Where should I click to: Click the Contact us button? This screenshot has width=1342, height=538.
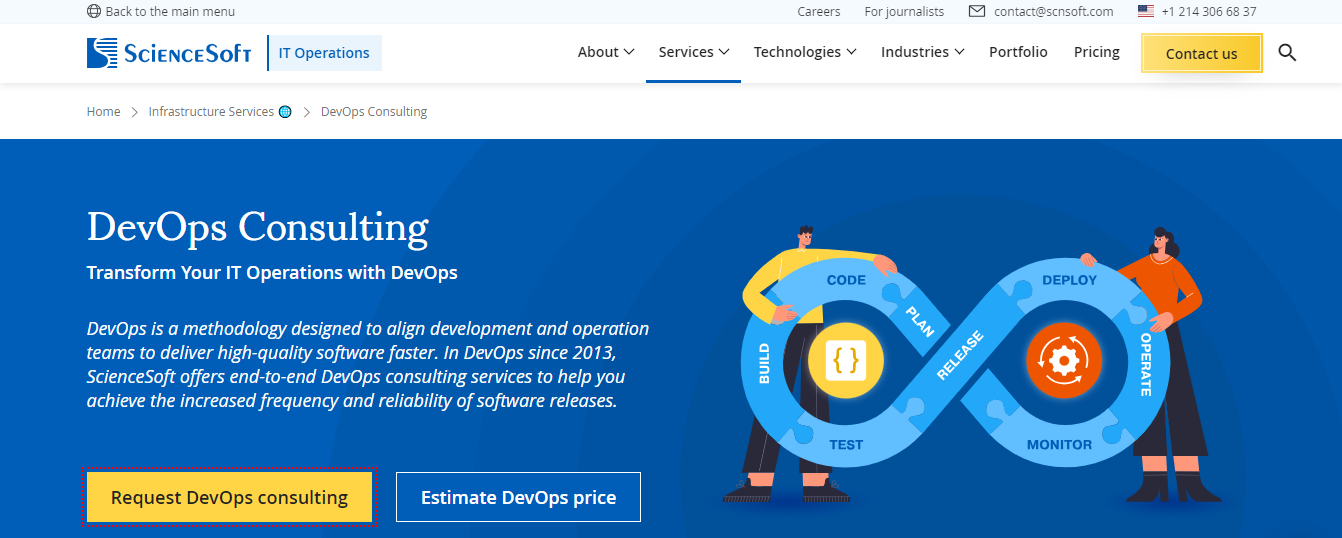pyautogui.click(x=1201, y=53)
